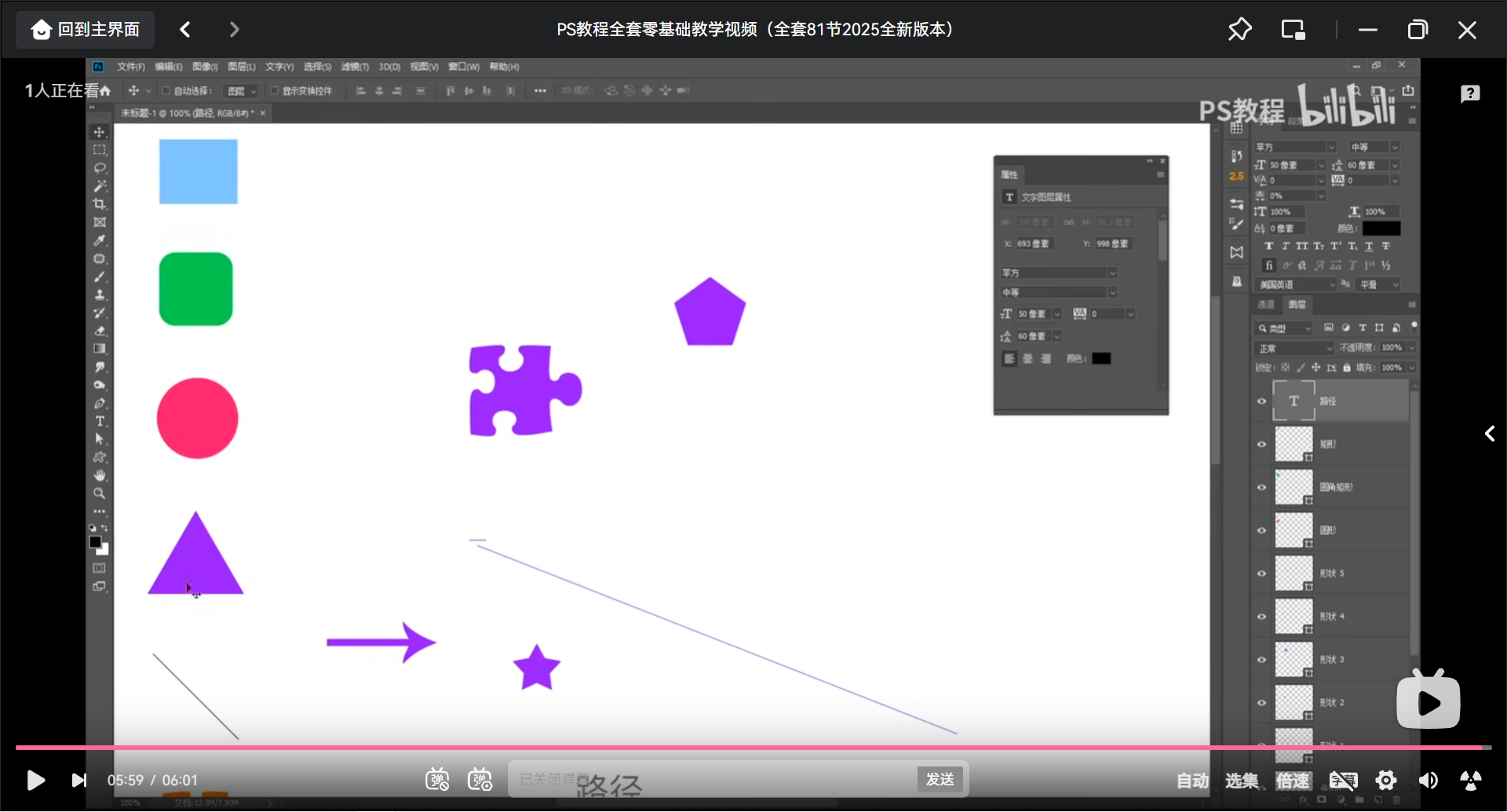Open 苹方 font dropdown in Properties panel
1507x812 pixels.
[x=1059, y=273]
